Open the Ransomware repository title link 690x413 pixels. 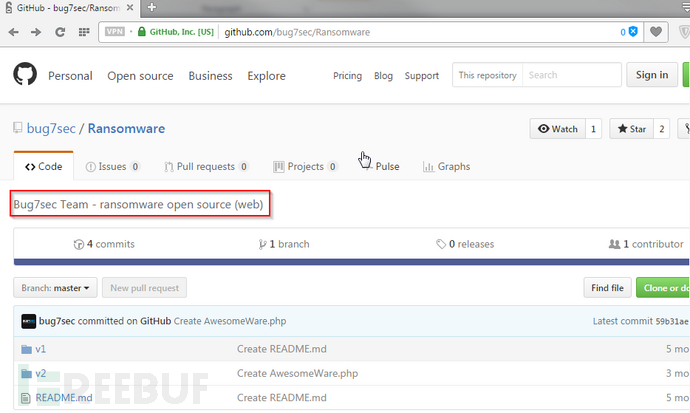tap(126, 128)
